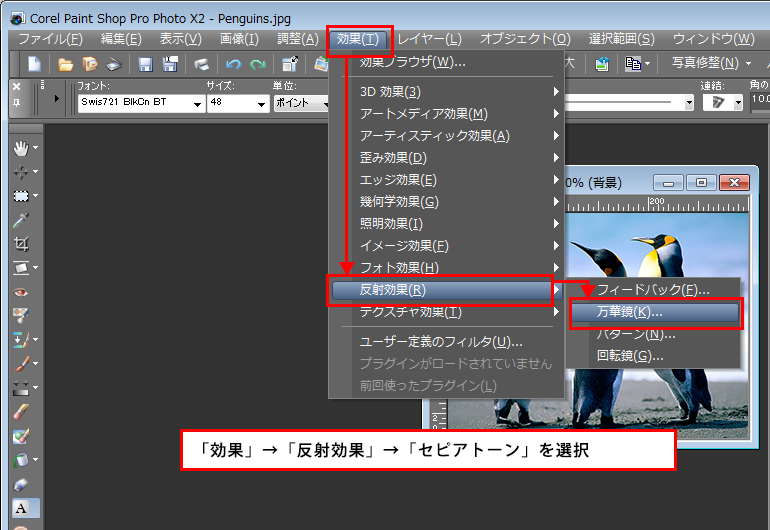Select the Move tool
The image size is (770, 530).
tap(21, 172)
